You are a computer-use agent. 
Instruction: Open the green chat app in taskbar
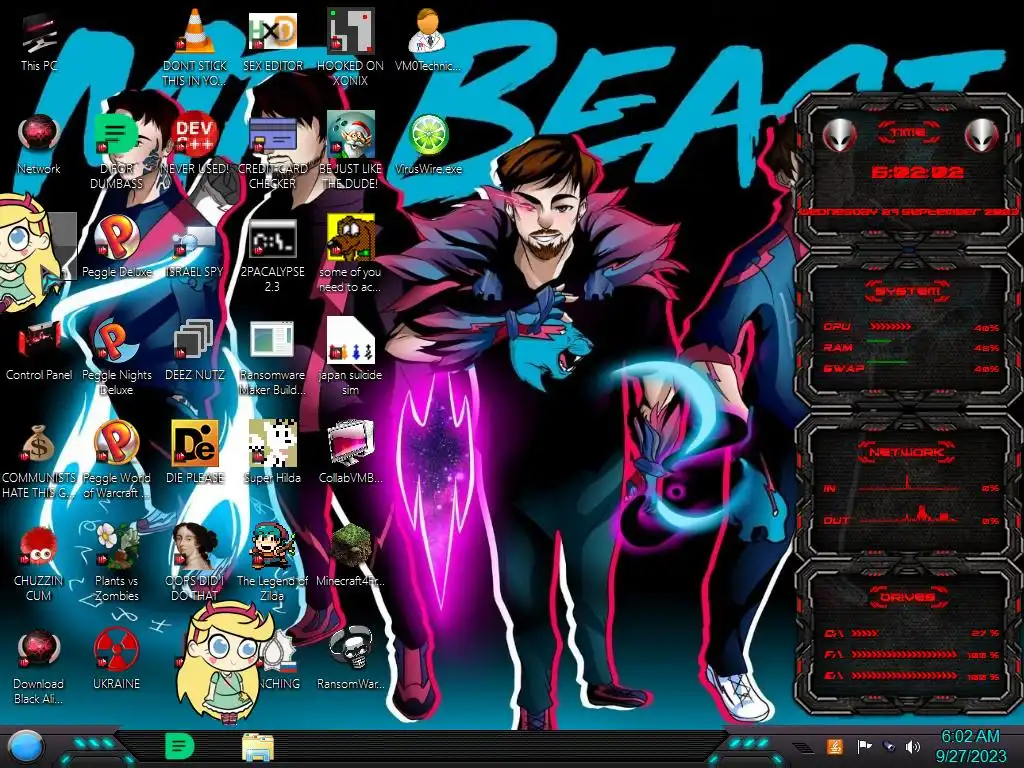point(179,746)
